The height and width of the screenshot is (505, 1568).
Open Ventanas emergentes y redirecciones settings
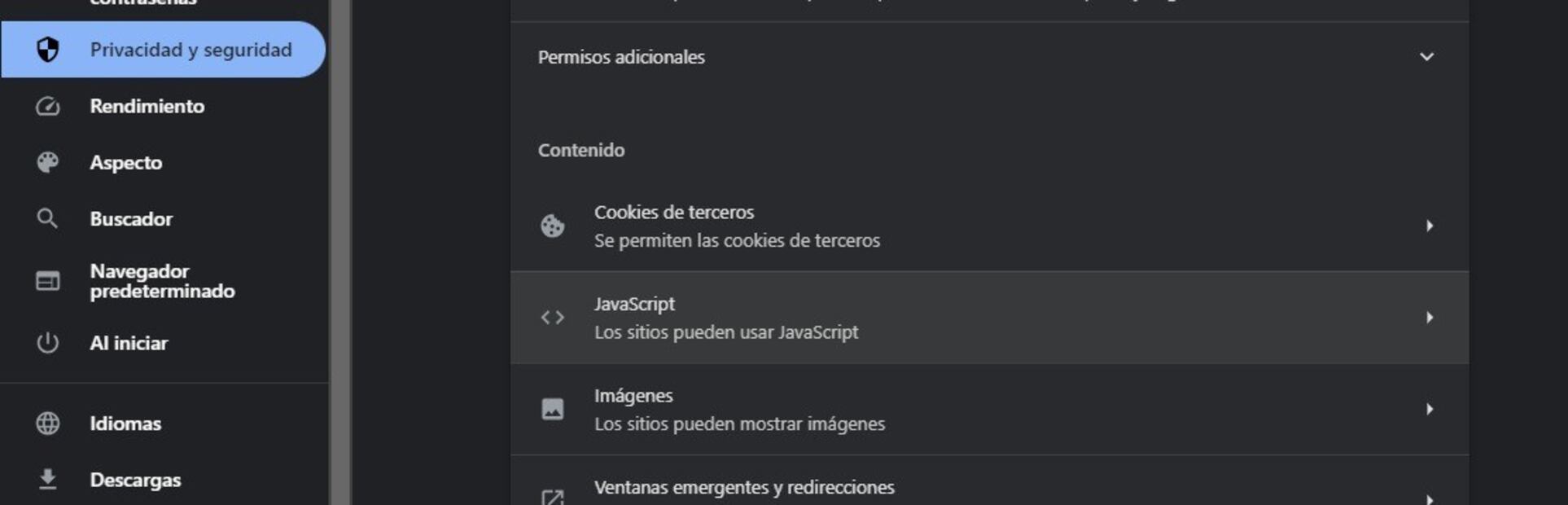pyautogui.click(x=744, y=488)
